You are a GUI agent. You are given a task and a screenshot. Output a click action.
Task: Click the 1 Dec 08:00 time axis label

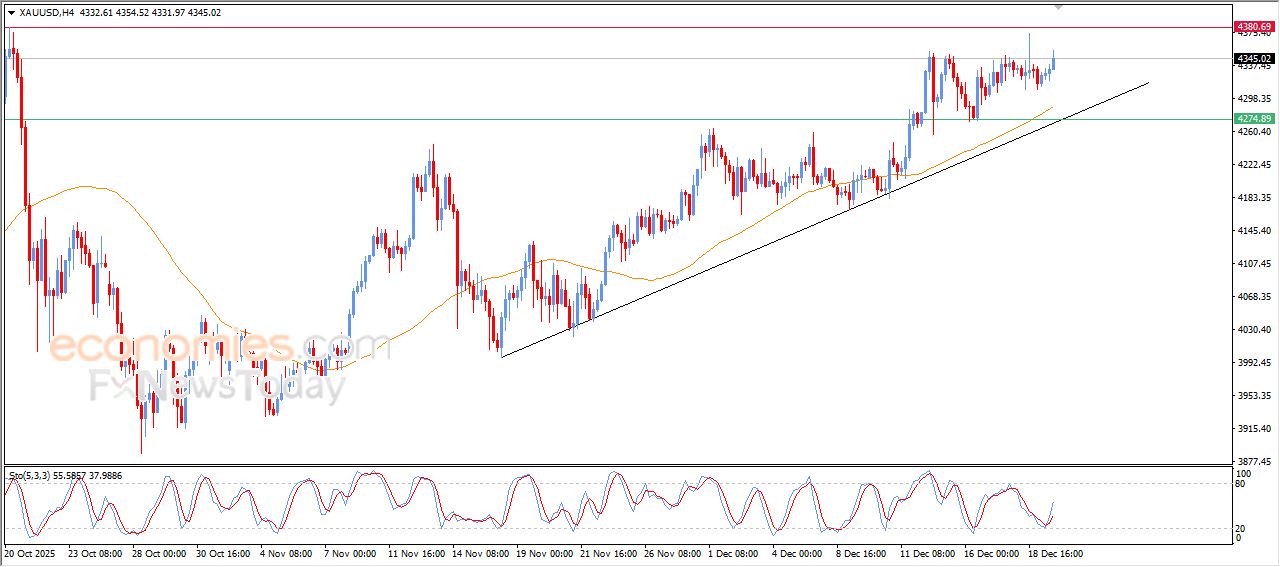[735, 553]
